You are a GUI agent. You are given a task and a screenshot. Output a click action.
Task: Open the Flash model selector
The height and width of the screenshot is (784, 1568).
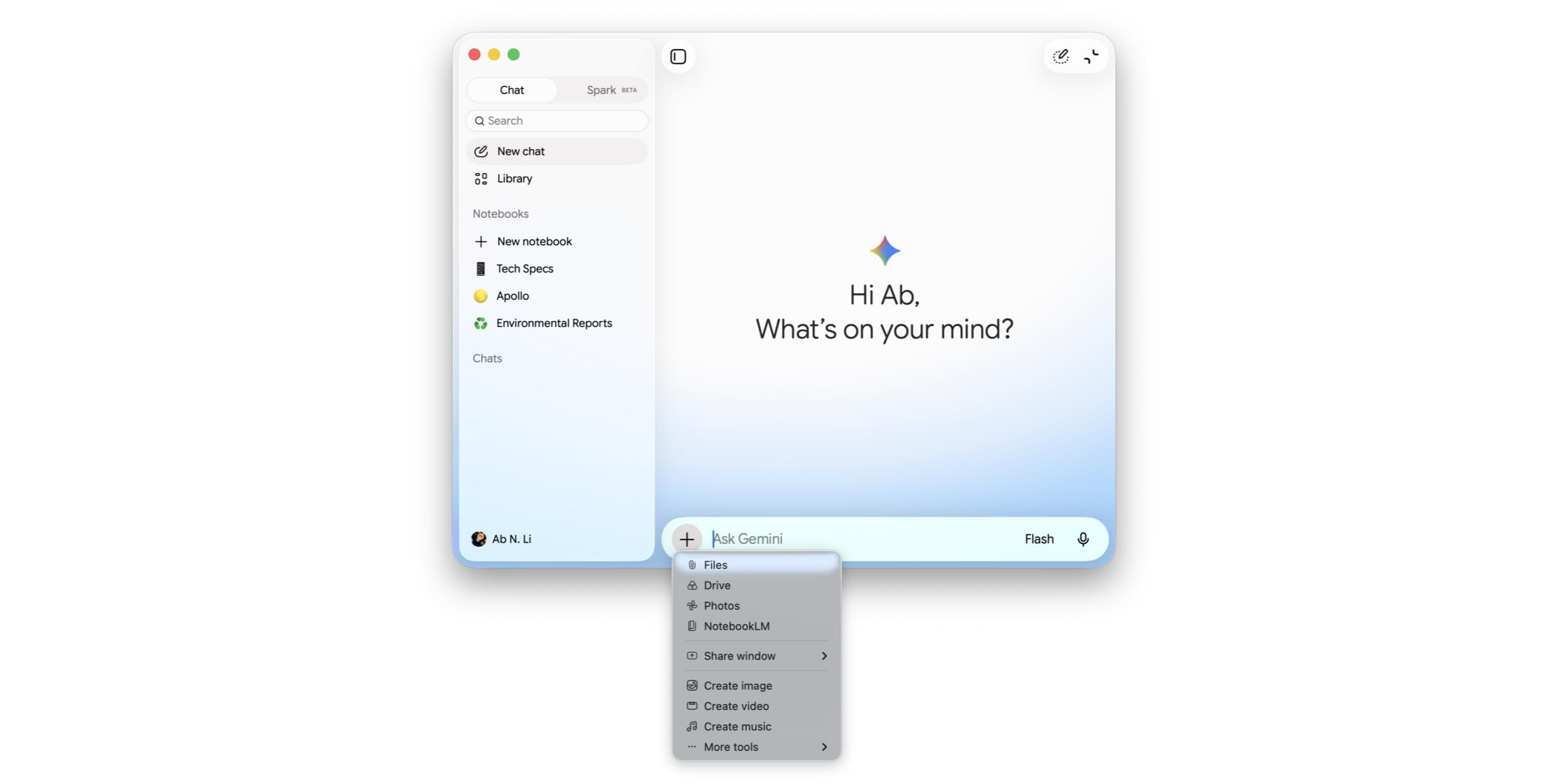tap(1039, 539)
